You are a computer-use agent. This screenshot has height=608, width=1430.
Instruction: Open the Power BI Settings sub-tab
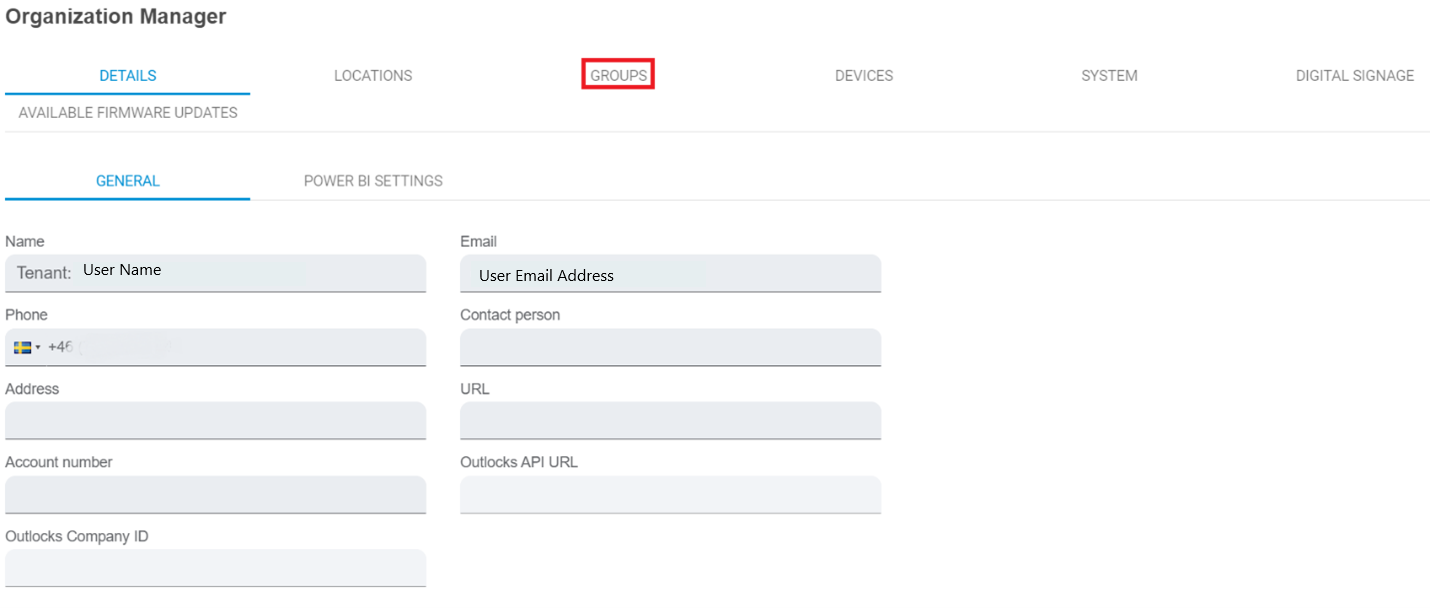coord(372,181)
